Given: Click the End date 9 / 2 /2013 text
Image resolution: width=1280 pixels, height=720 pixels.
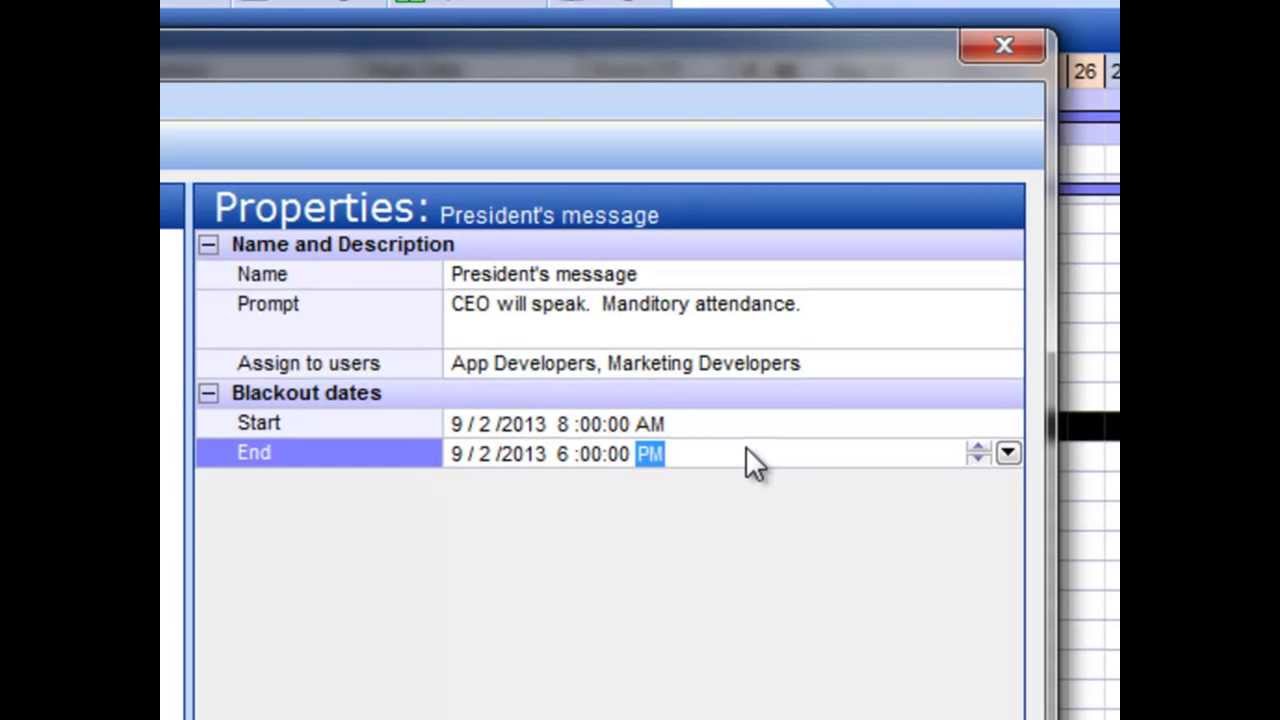Looking at the screenshot, I should tap(498, 454).
